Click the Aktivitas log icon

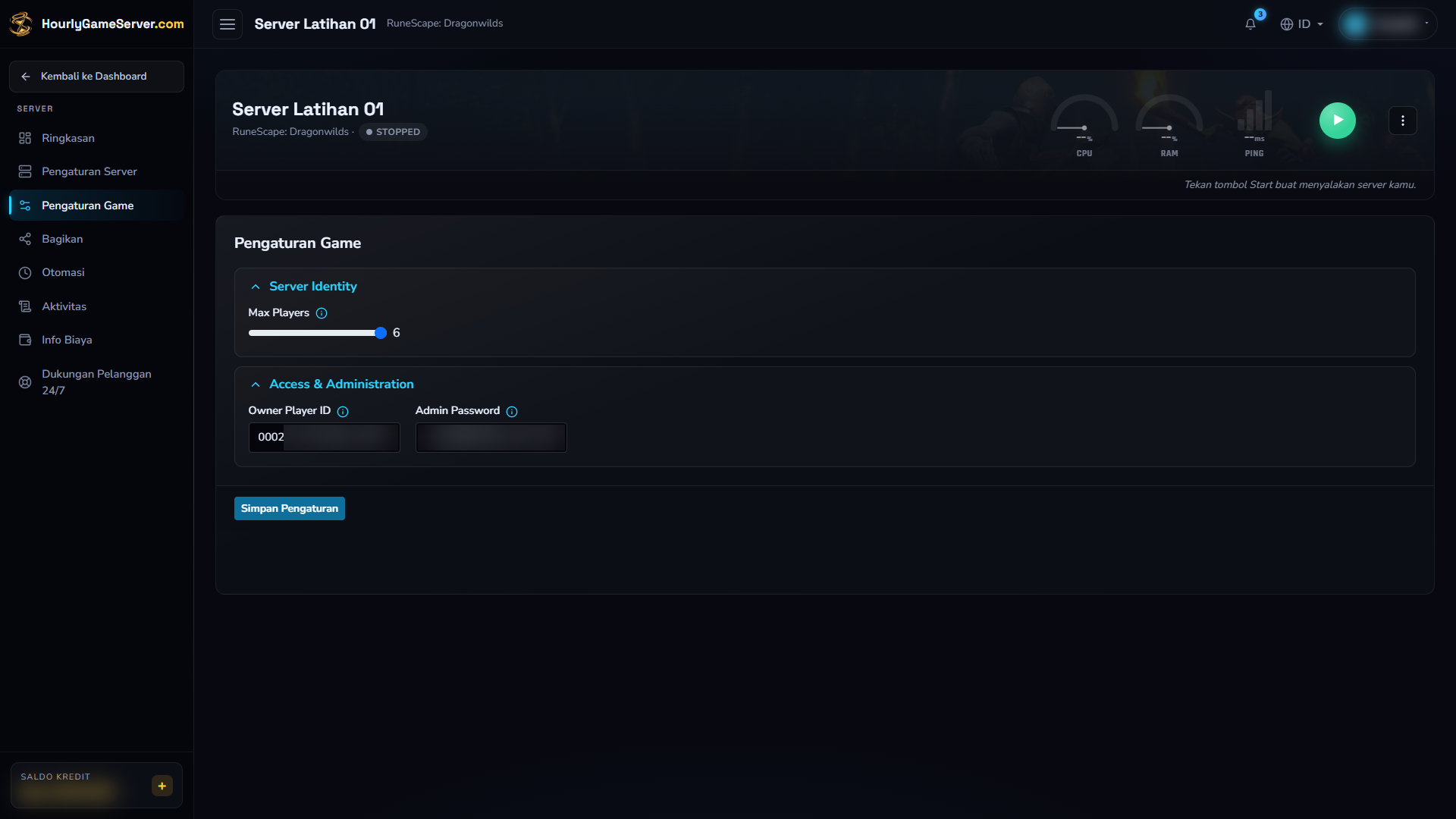(x=25, y=306)
